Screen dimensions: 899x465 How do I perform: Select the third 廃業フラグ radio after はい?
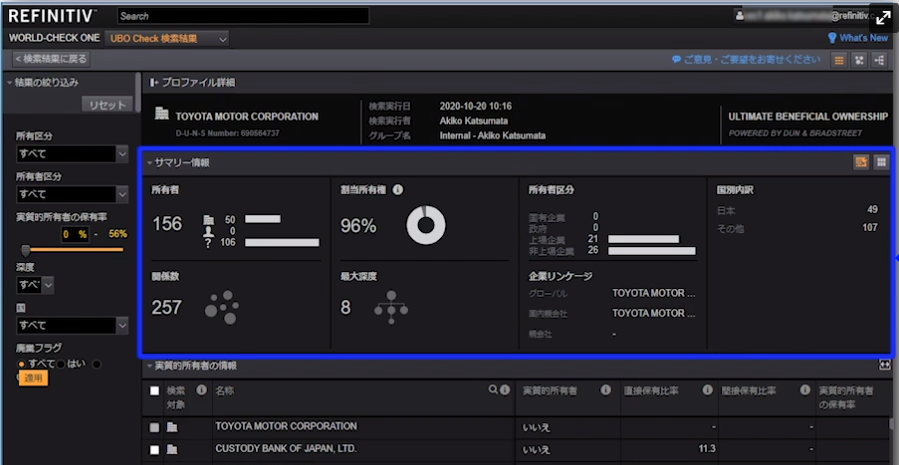coord(97,364)
